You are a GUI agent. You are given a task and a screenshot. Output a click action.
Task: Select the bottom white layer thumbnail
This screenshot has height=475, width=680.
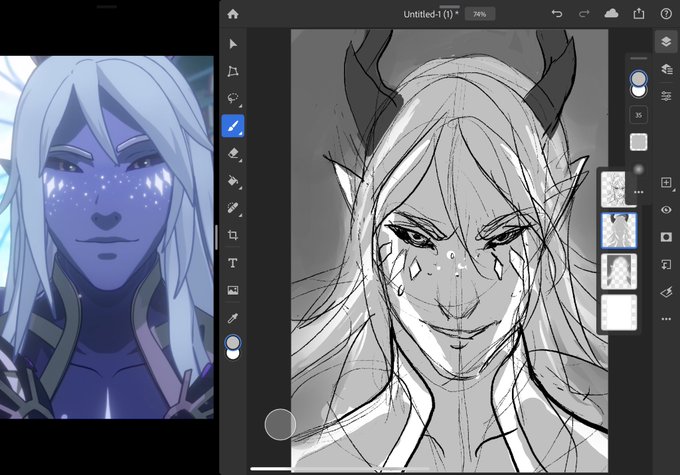point(619,312)
